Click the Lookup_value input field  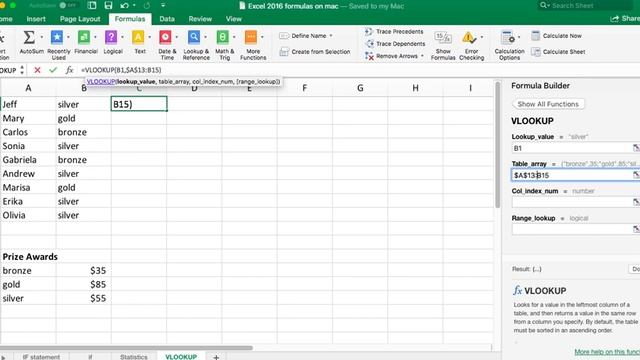click(x=571, y=148)
